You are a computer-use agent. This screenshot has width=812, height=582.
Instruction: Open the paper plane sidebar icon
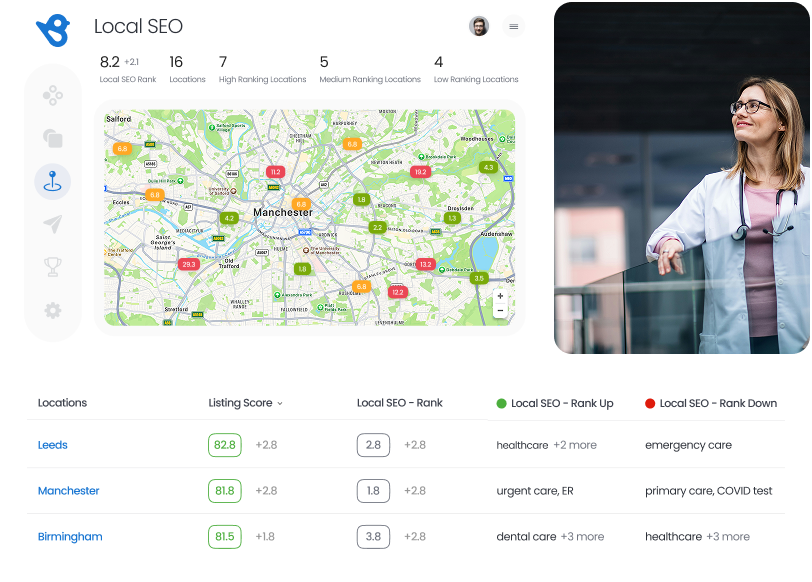tap(53, 224)
